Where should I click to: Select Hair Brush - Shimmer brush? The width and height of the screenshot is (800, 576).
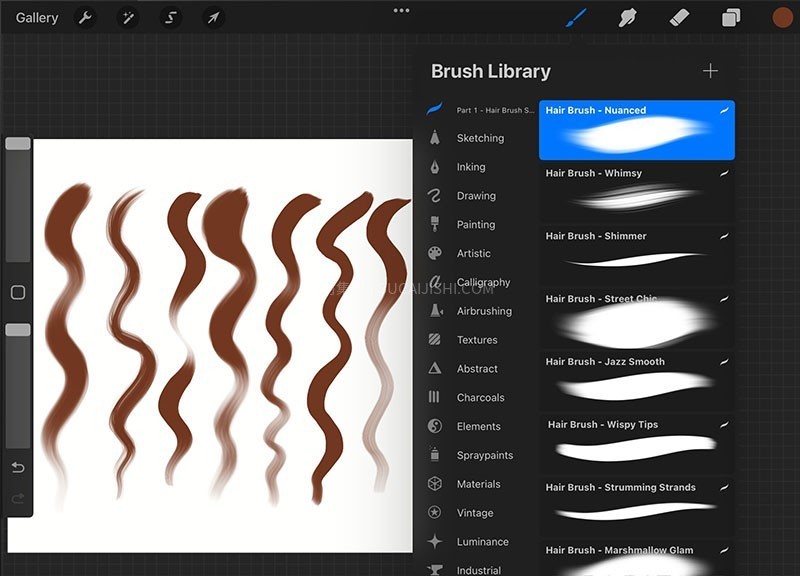coord(637,256)
